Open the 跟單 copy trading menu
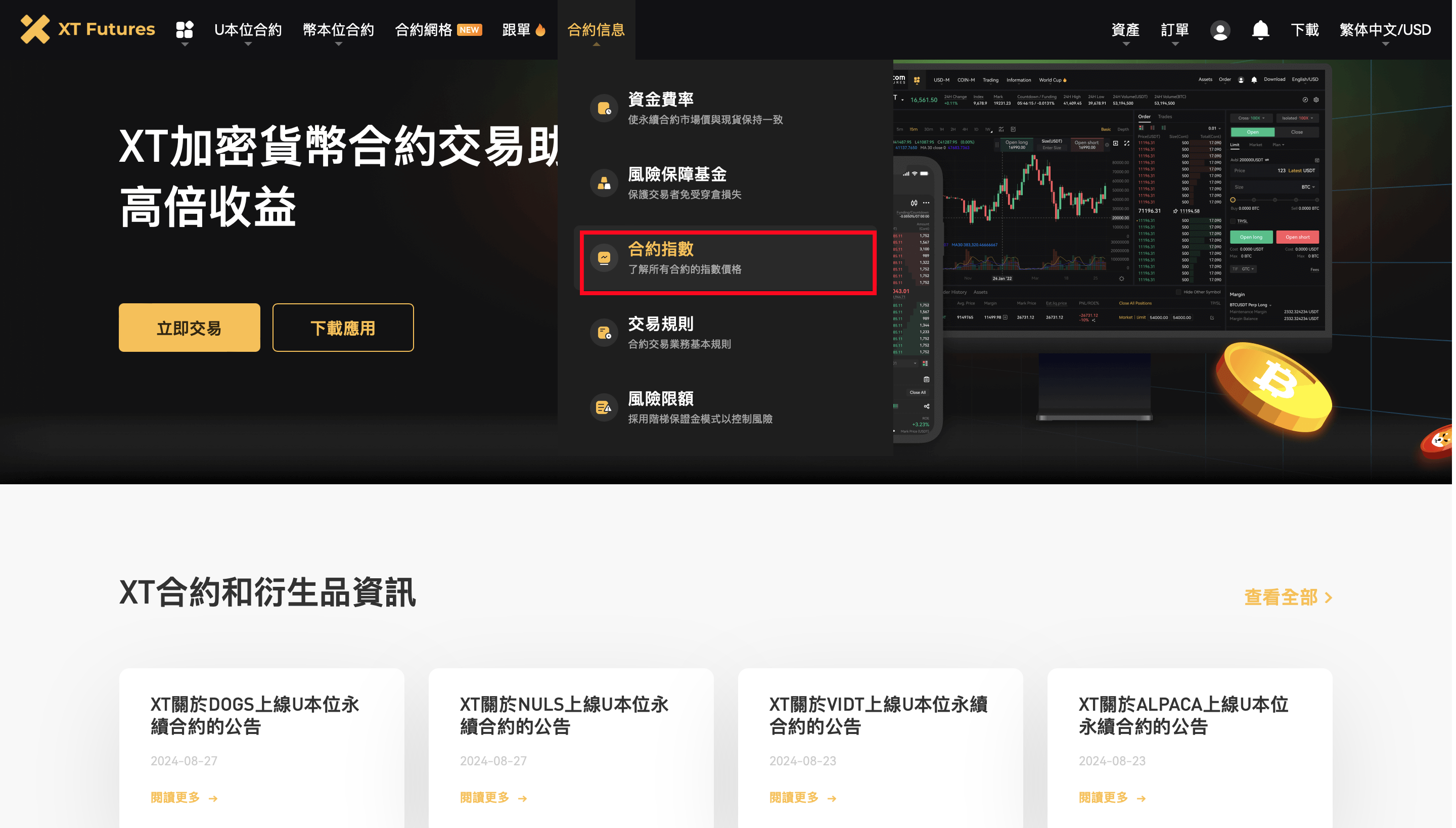This screenshot has height=828, width=1456. (x=524, y=30)
